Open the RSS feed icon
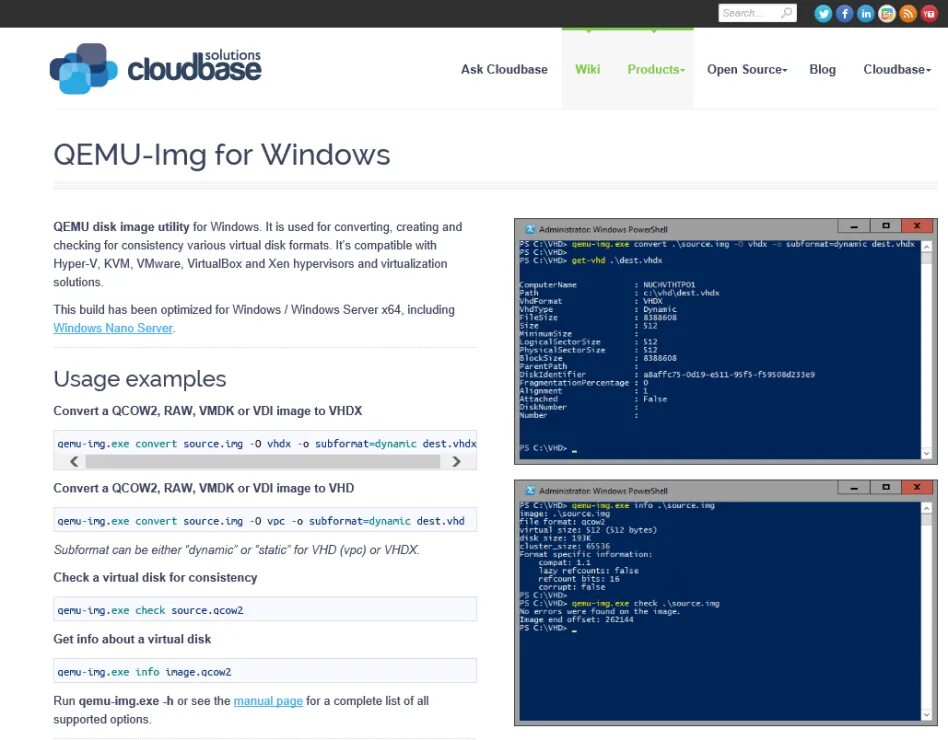Viewport: 948px width, 740px height. pos(907,13)
